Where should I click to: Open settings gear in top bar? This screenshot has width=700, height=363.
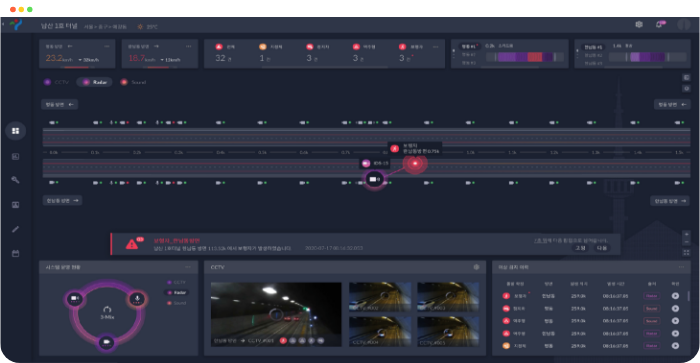click(x=639, y=25)
